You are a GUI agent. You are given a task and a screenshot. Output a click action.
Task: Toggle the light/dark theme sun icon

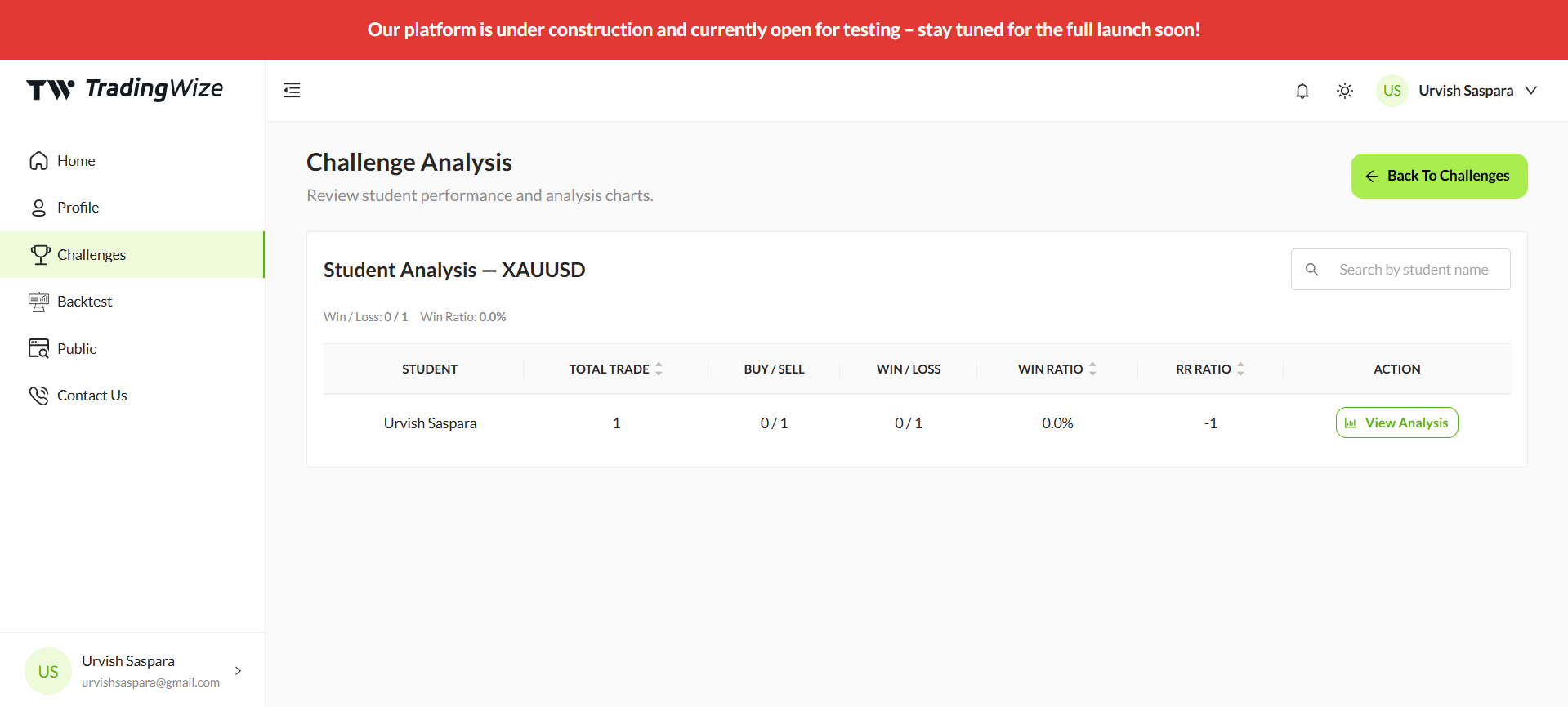[x=1345, y=91]
